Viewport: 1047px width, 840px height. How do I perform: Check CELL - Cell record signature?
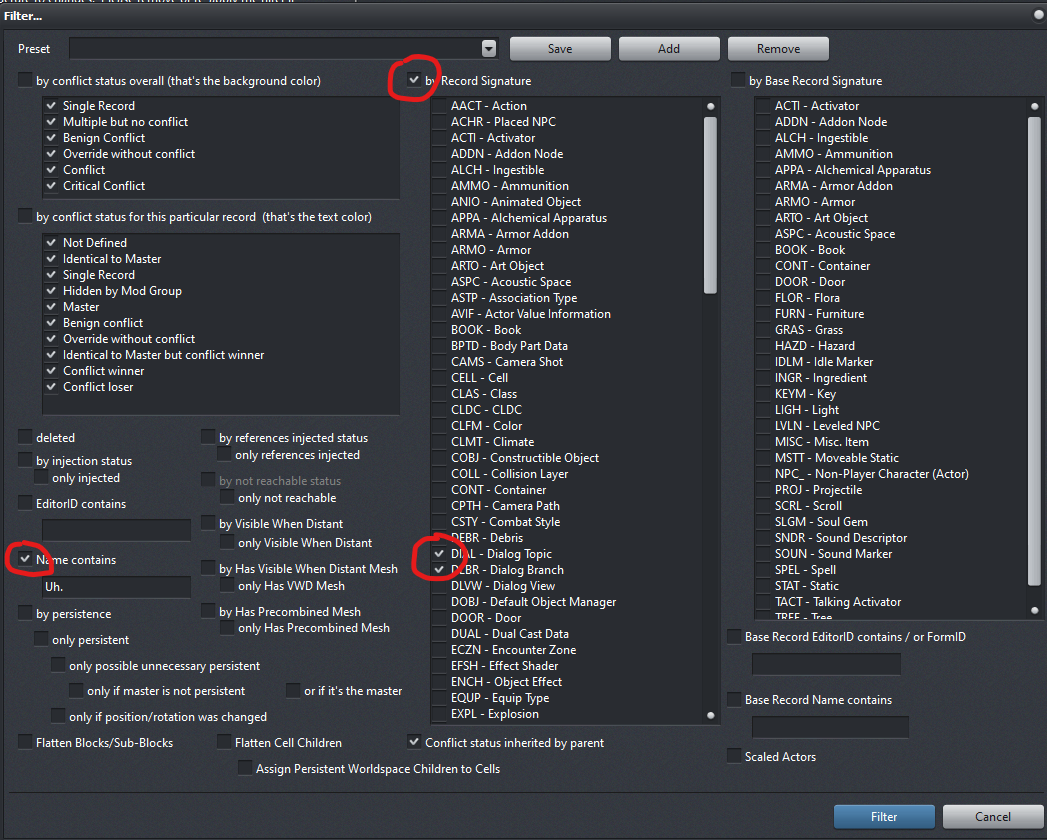439,377
